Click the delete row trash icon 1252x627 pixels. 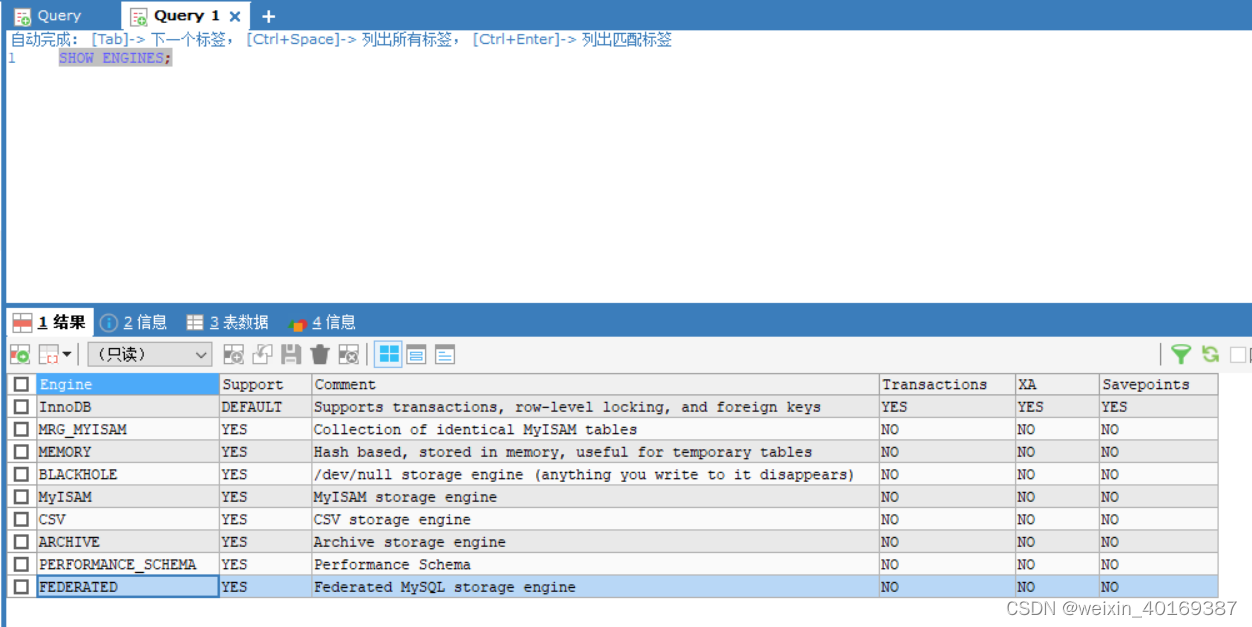click(320, 354)
